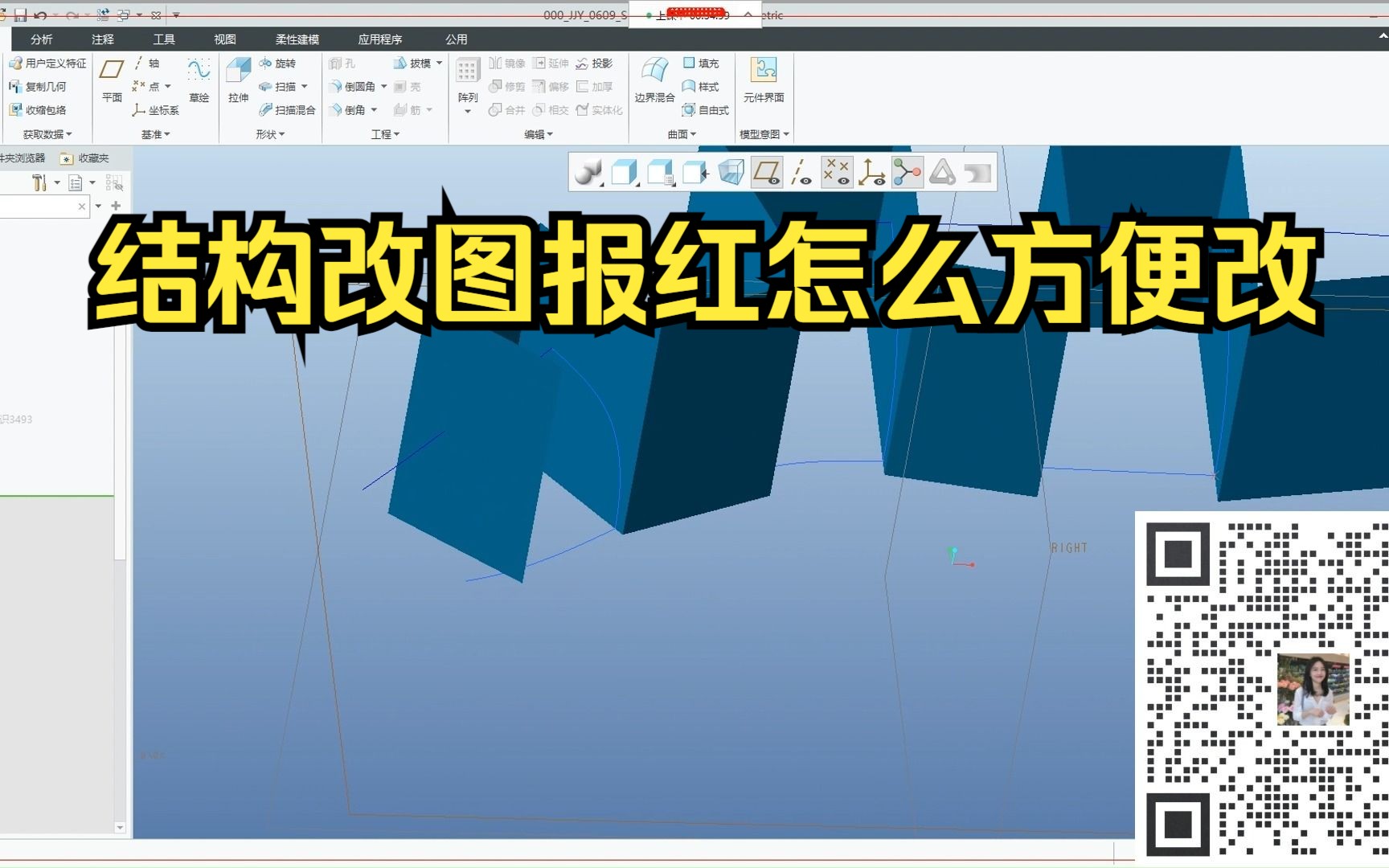Screen dimensions: 1389x868
Task: Open the Flexible Modeling (柔性建模) tab
Action: coord(297,39)
